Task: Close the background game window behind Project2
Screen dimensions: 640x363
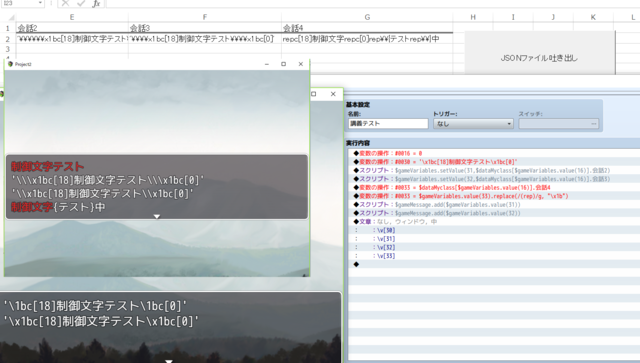Action: [333, 94]
